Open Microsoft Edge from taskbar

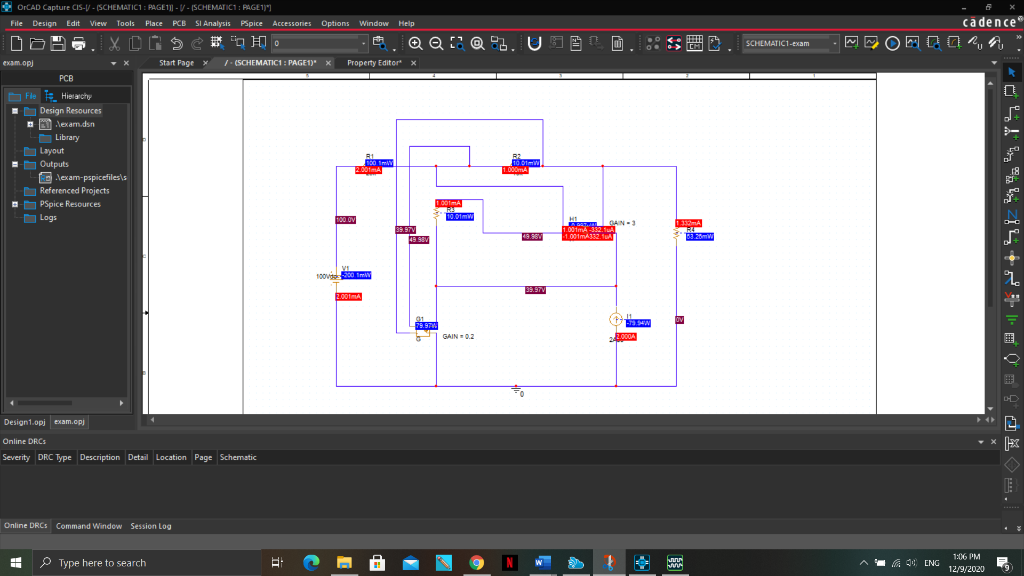pos(311,562)
